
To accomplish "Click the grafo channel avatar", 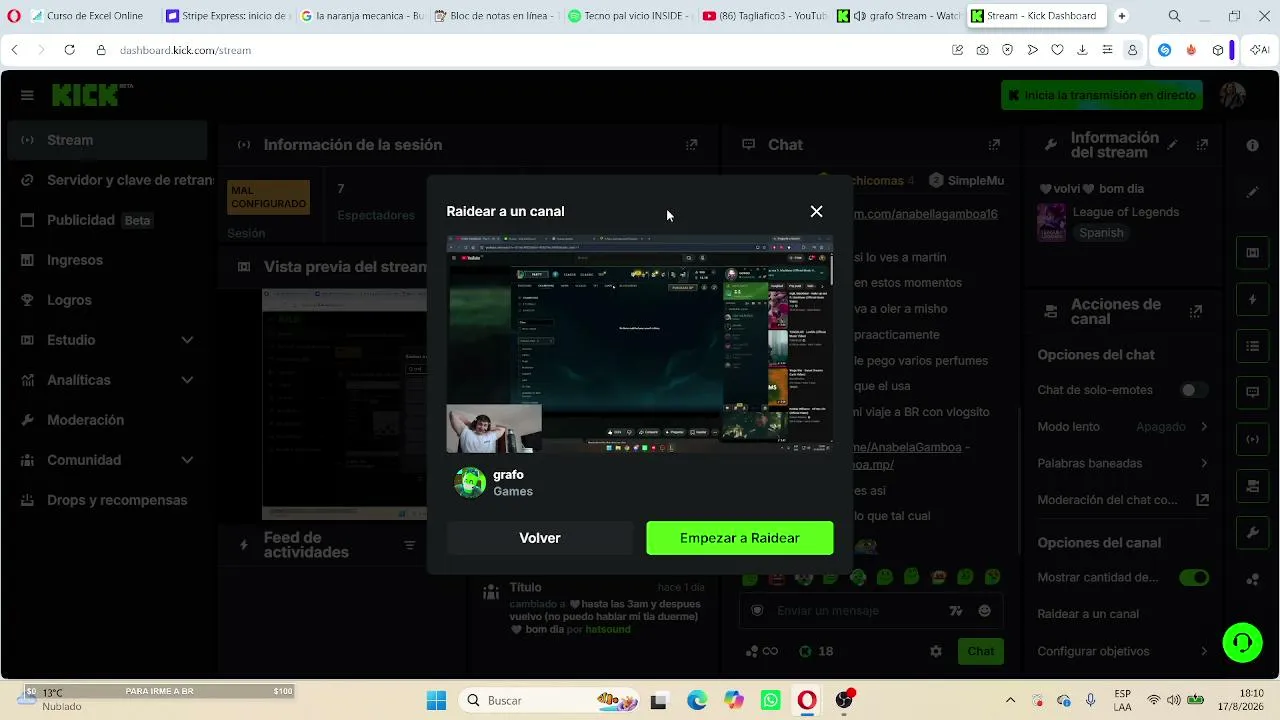I will 470,483.
